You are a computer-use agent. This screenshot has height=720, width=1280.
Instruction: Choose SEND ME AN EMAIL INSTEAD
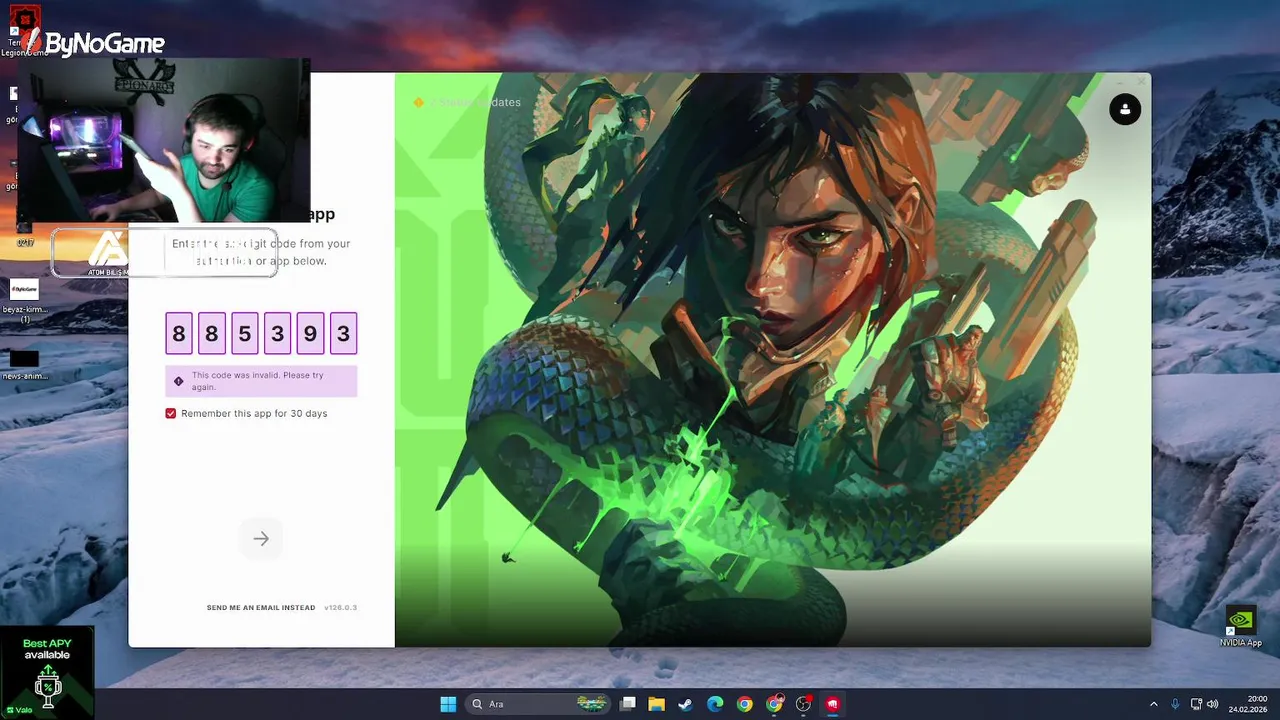pos(261,608)
